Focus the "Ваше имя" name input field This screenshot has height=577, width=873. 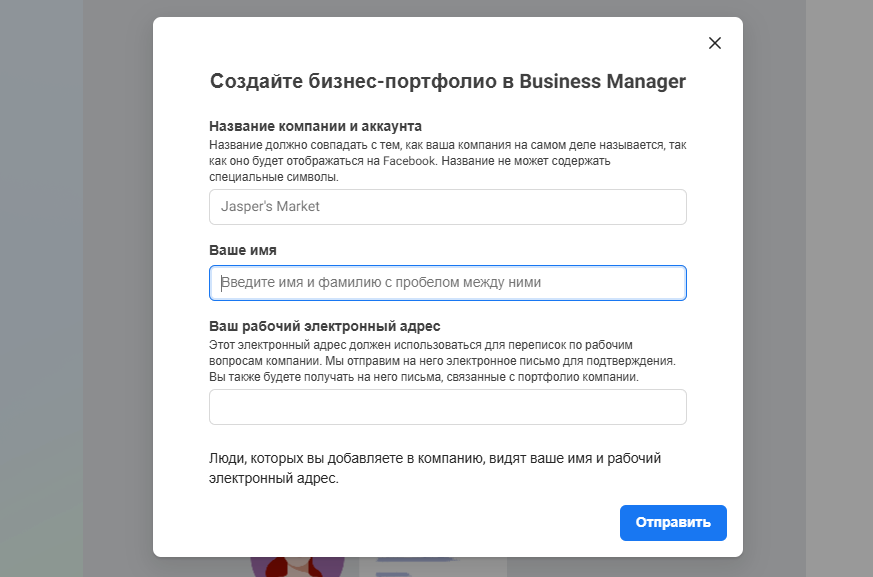[x=447, y=283]
